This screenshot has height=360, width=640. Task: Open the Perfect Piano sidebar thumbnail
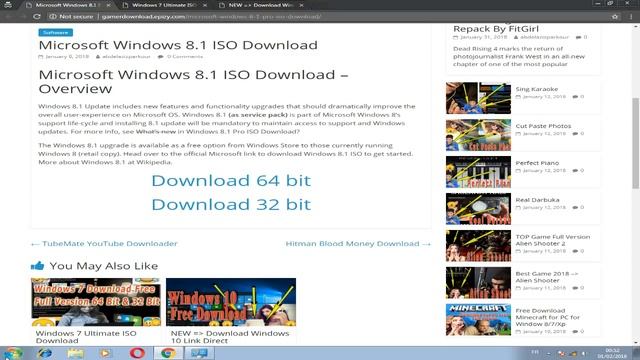pos(478,172)
